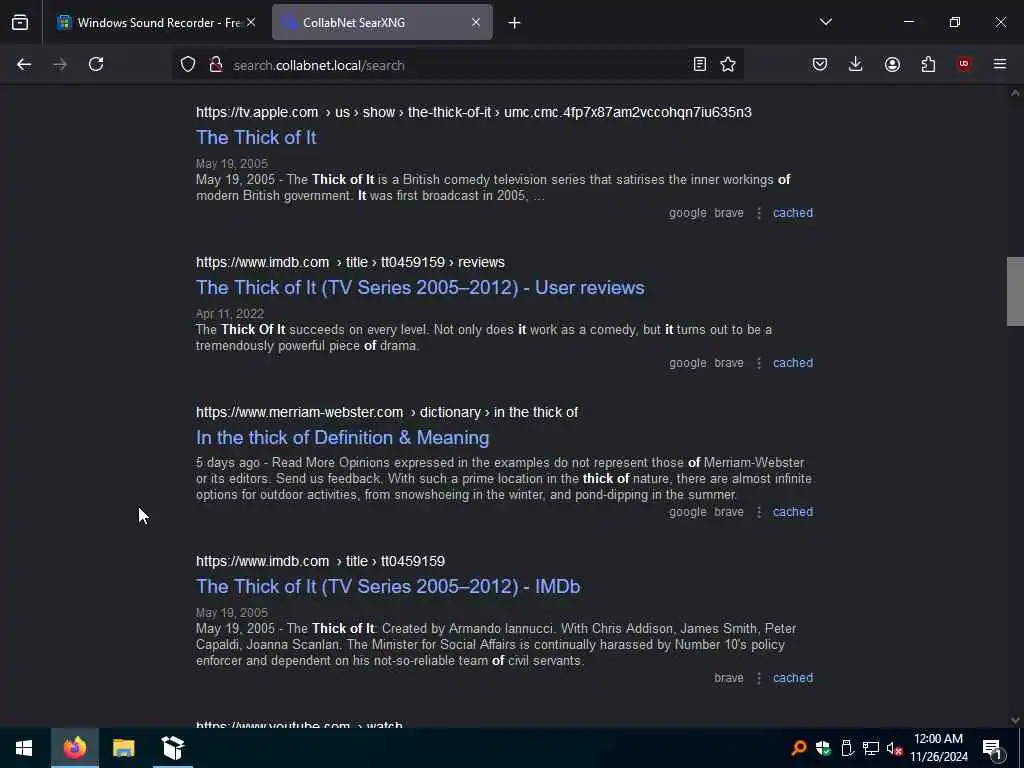Open the Firefox hamburger menu

[1000, 64]
